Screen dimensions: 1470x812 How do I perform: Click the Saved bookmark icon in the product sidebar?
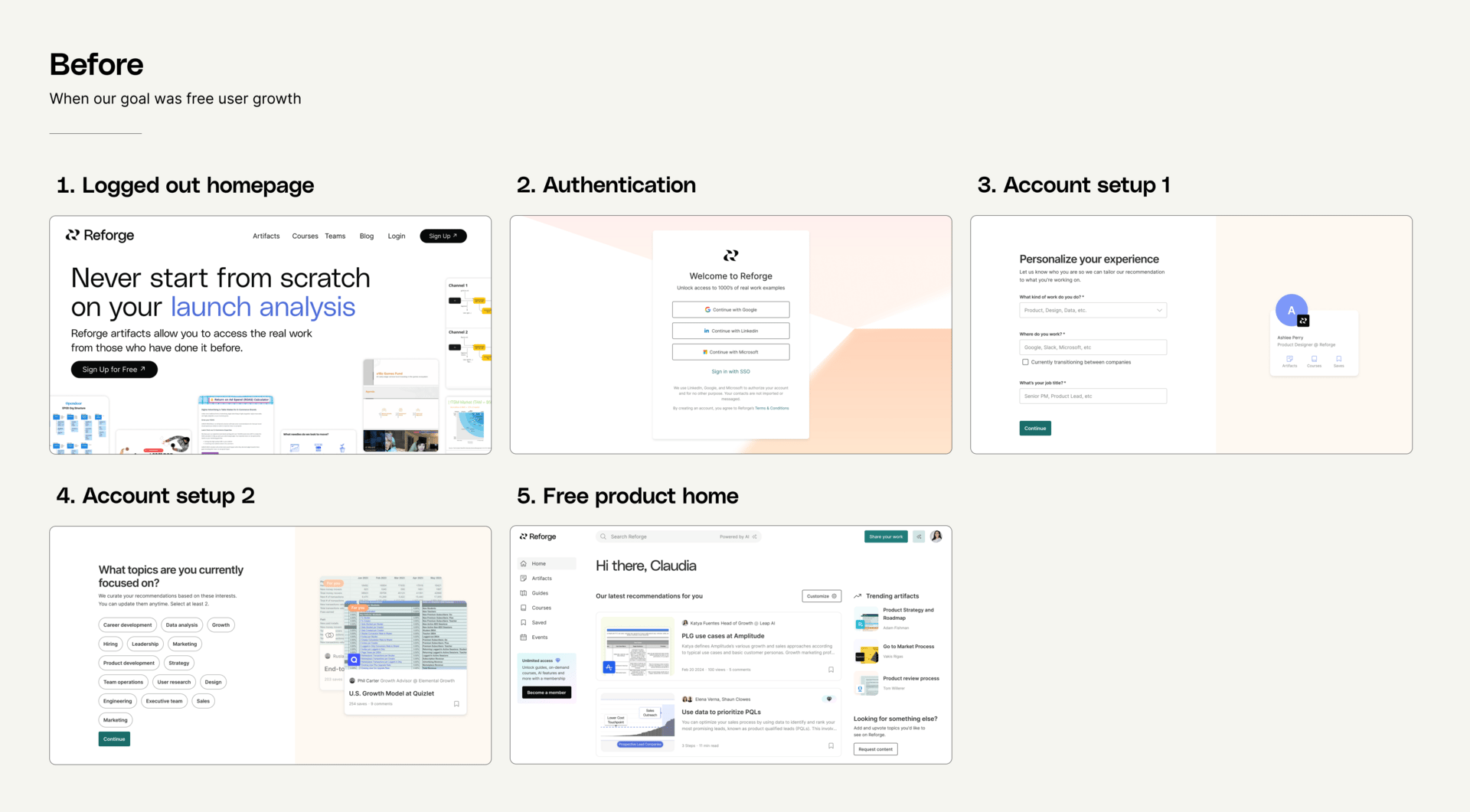(524, 622)
